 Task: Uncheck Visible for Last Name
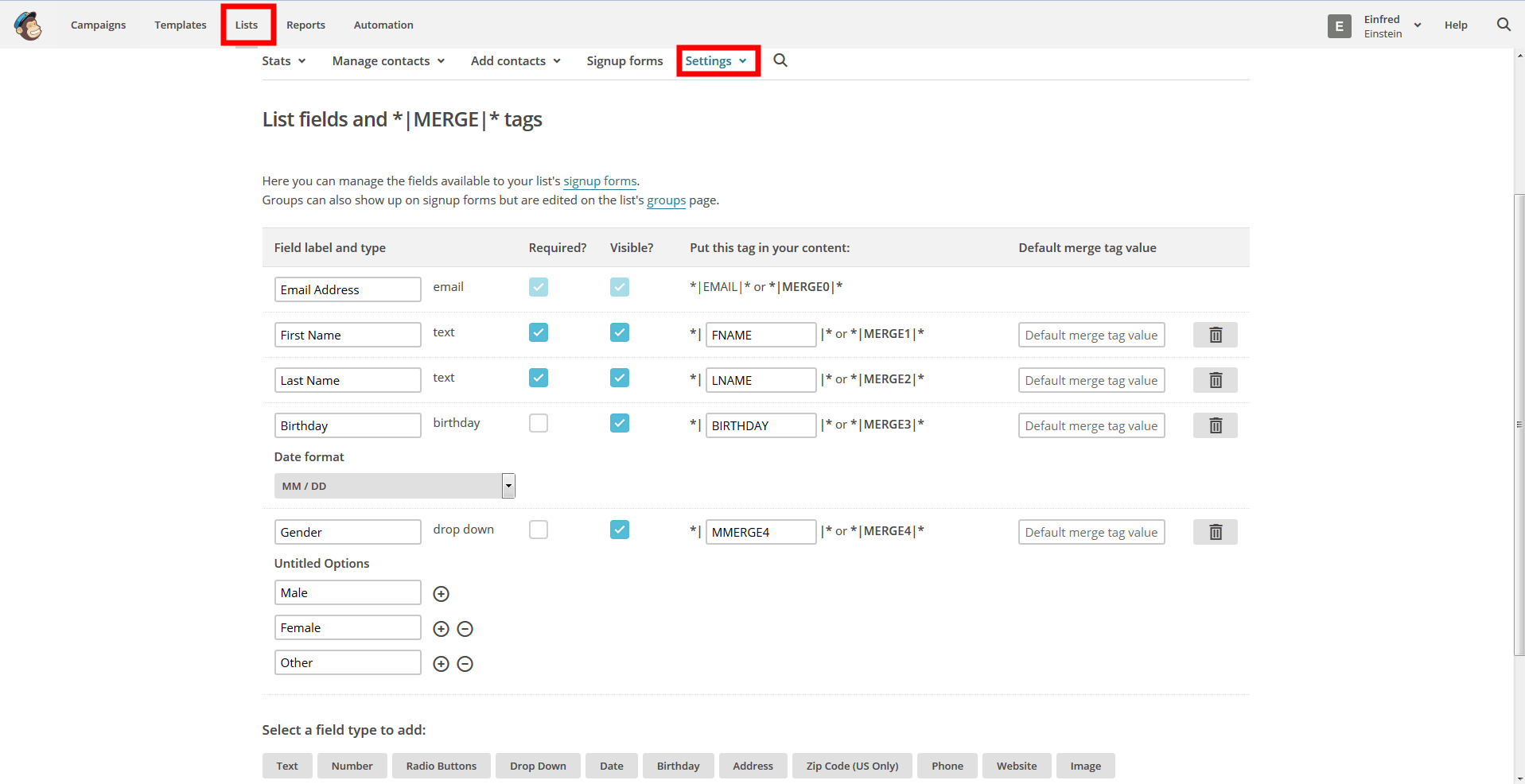click(620, 378)
